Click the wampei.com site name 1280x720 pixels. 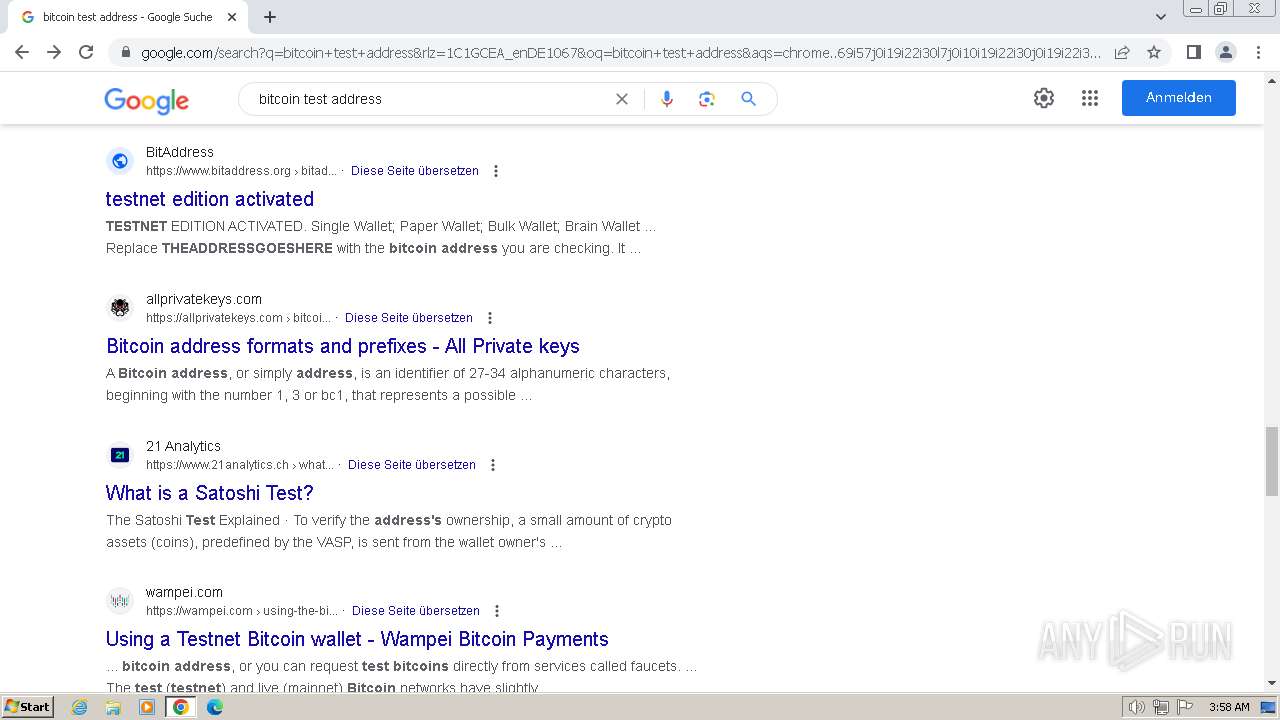[x=184, y=592]
